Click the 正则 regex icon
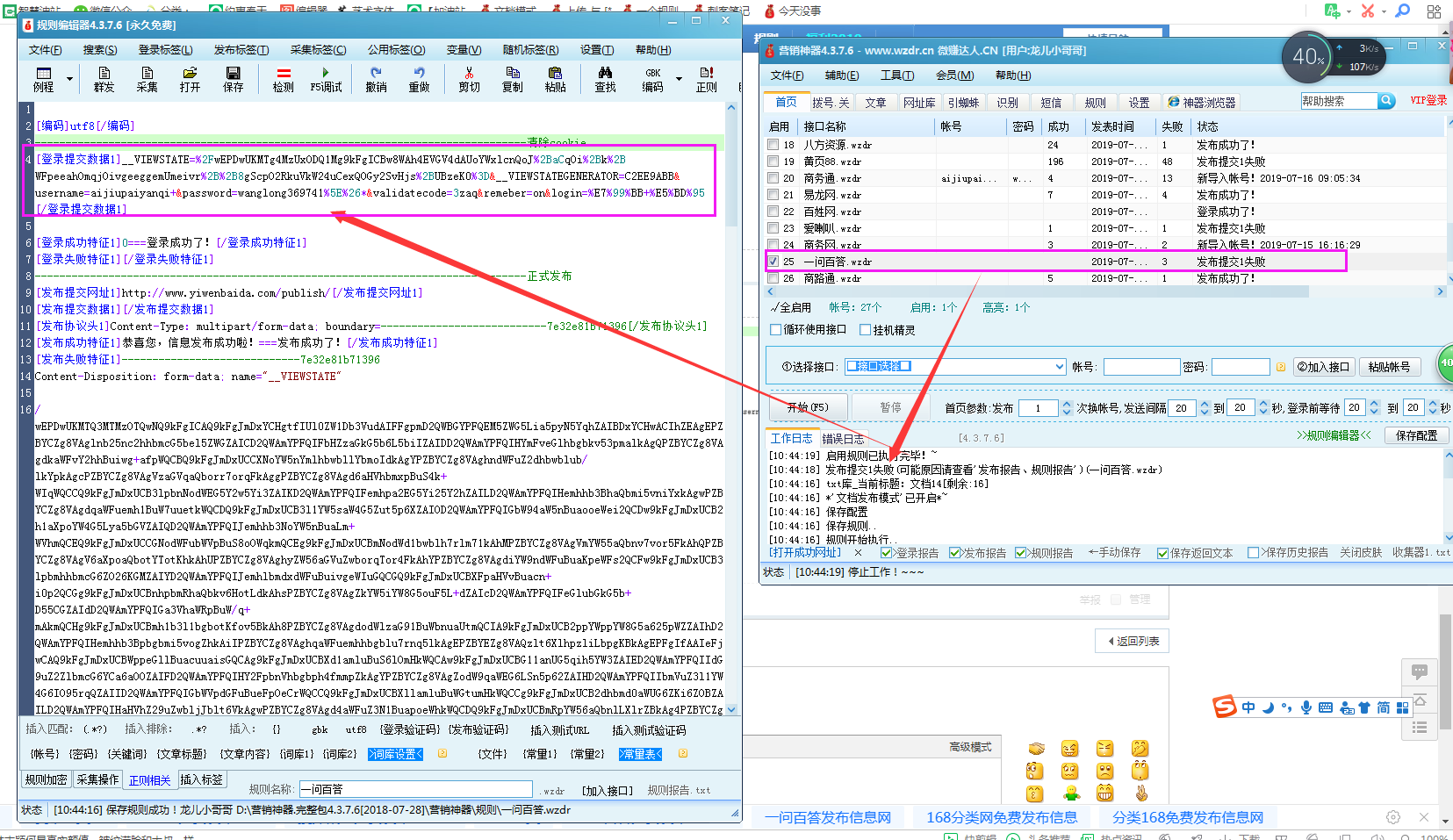This screenshot has height=840, width=1453. click(x=707, y=79)
